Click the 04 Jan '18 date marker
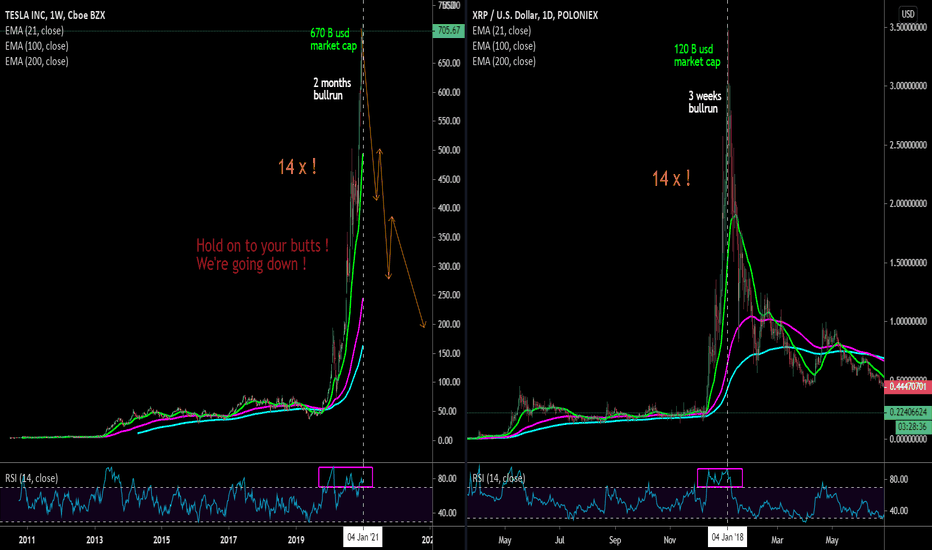The height and width of the screenshot is (550, 932). coord(728,538)
